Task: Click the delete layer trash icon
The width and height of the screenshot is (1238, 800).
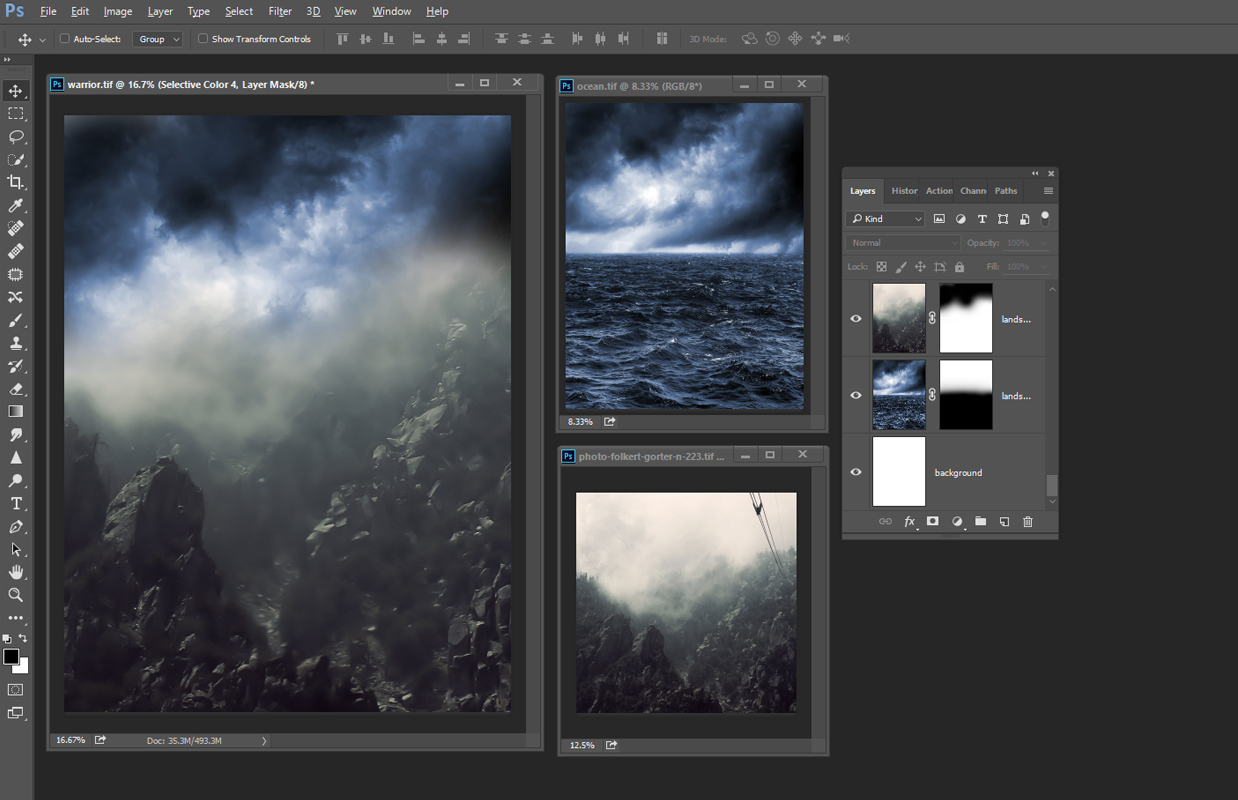Action: click(x=1027, y=522)
